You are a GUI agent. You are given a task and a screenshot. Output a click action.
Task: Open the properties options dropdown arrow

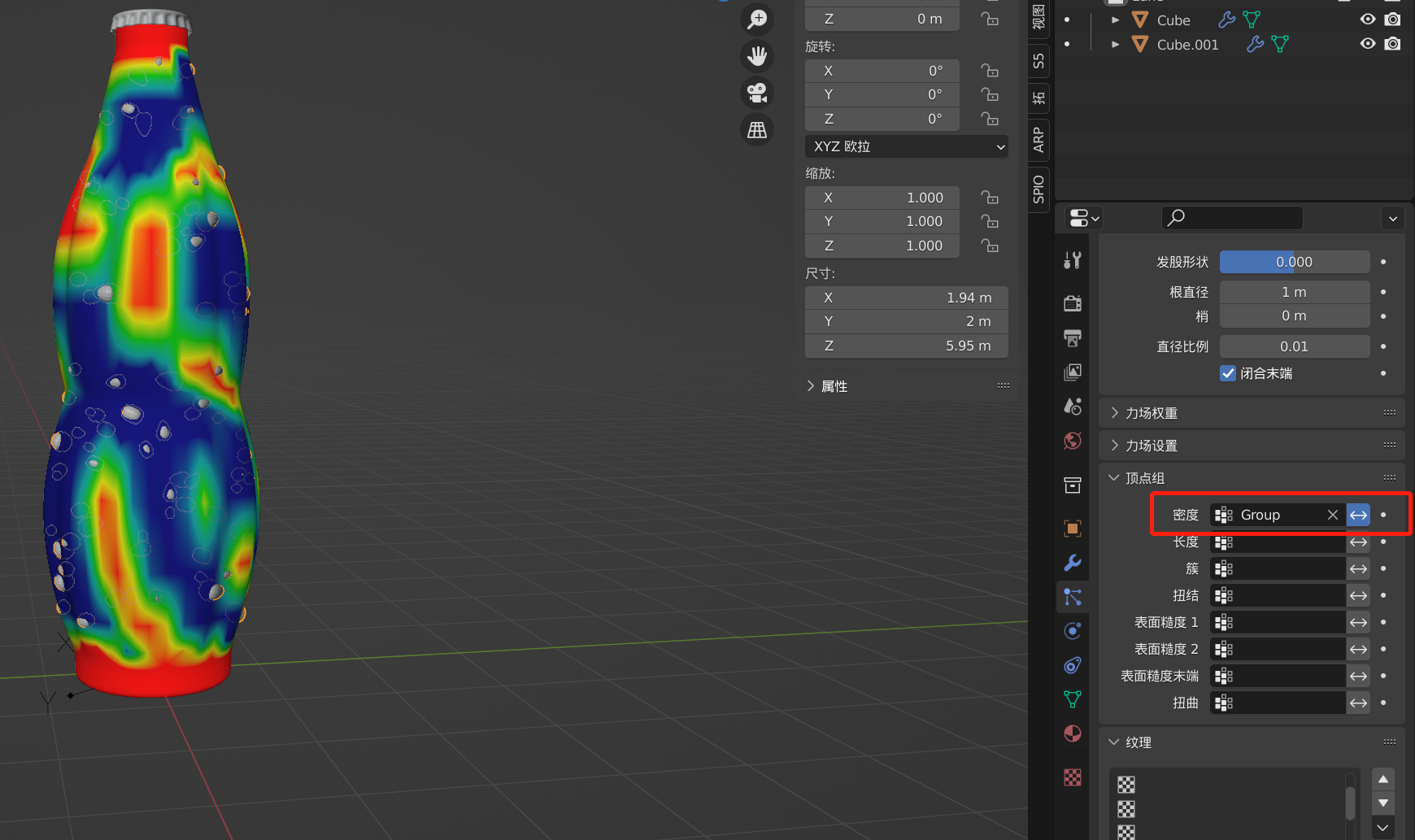click(1393, 218)
